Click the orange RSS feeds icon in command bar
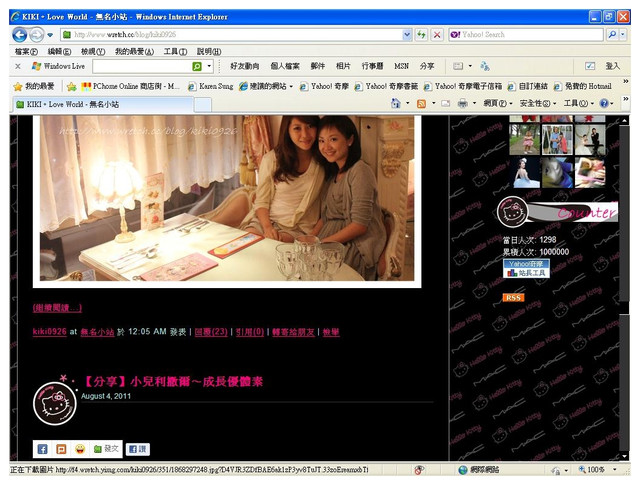 point(421,104)
